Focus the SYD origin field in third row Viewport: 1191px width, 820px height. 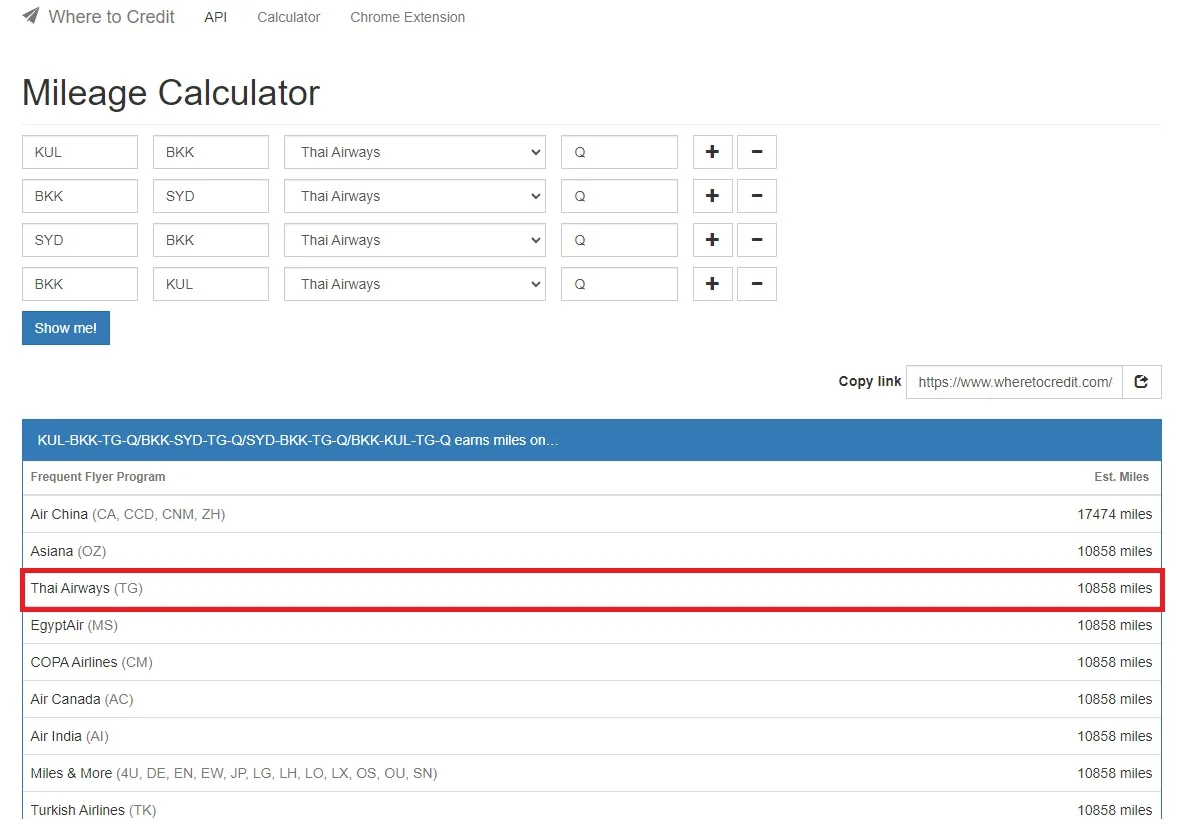coord(80,240)
